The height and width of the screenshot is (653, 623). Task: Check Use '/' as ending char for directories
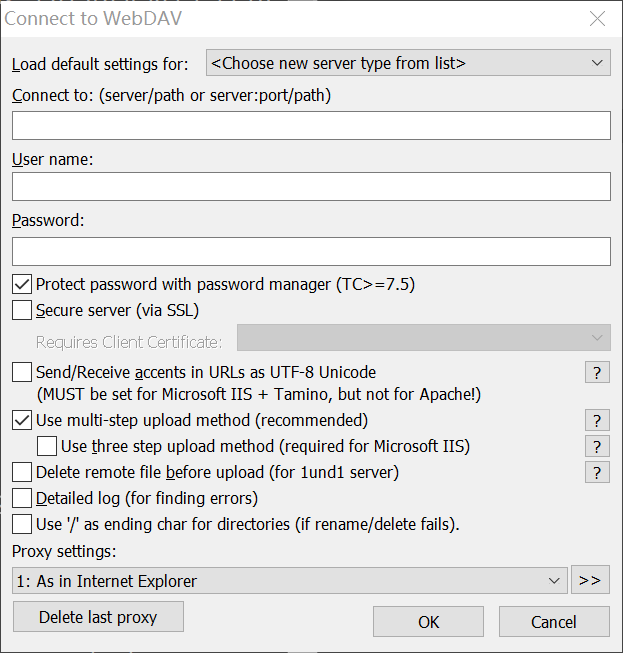click(22, 524)
